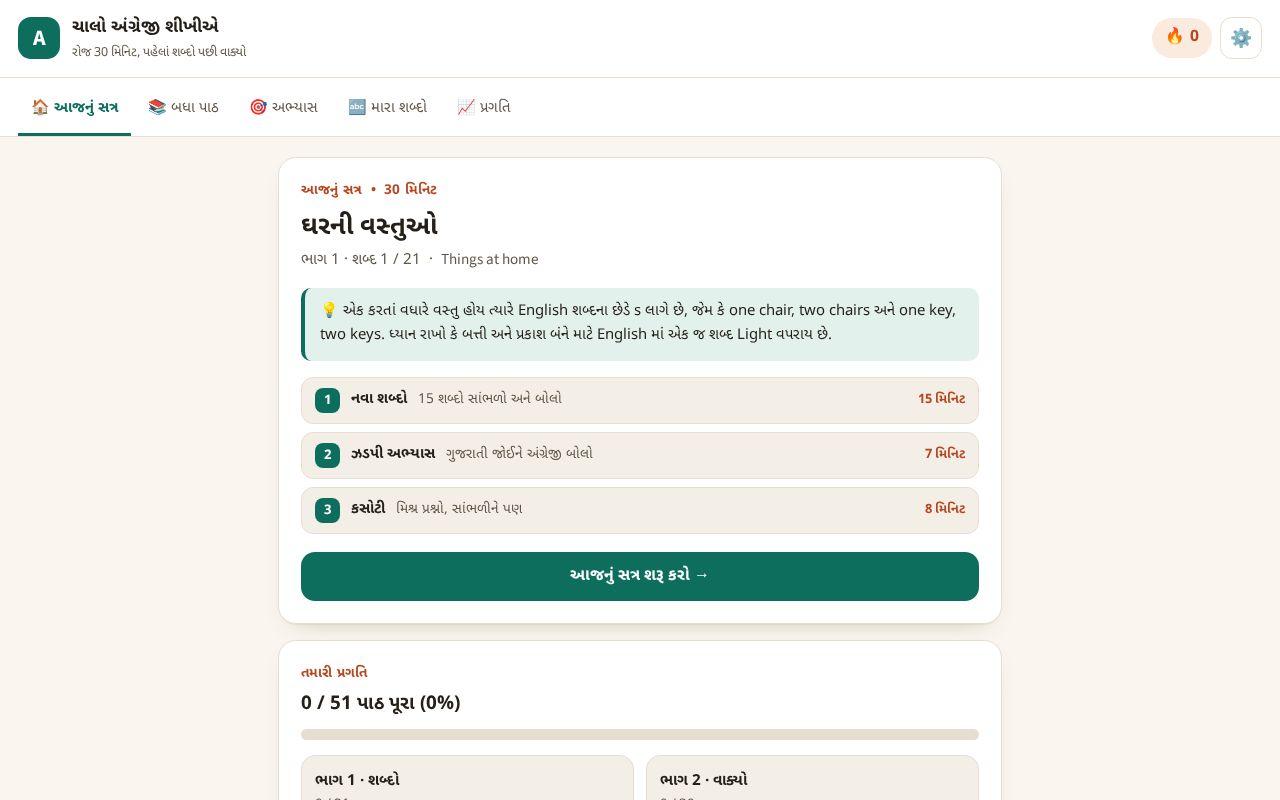The height and width of the screenshot is (800, 1280).
Task: Click the lesson progress bar
Action: 640,734
